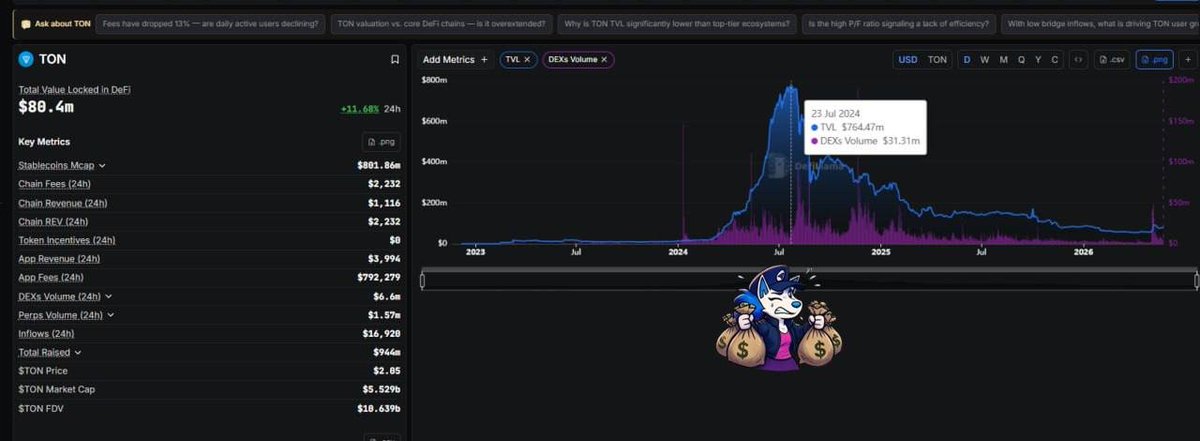Expand Perps Volume (24h) breakdown

click(111, 315)
